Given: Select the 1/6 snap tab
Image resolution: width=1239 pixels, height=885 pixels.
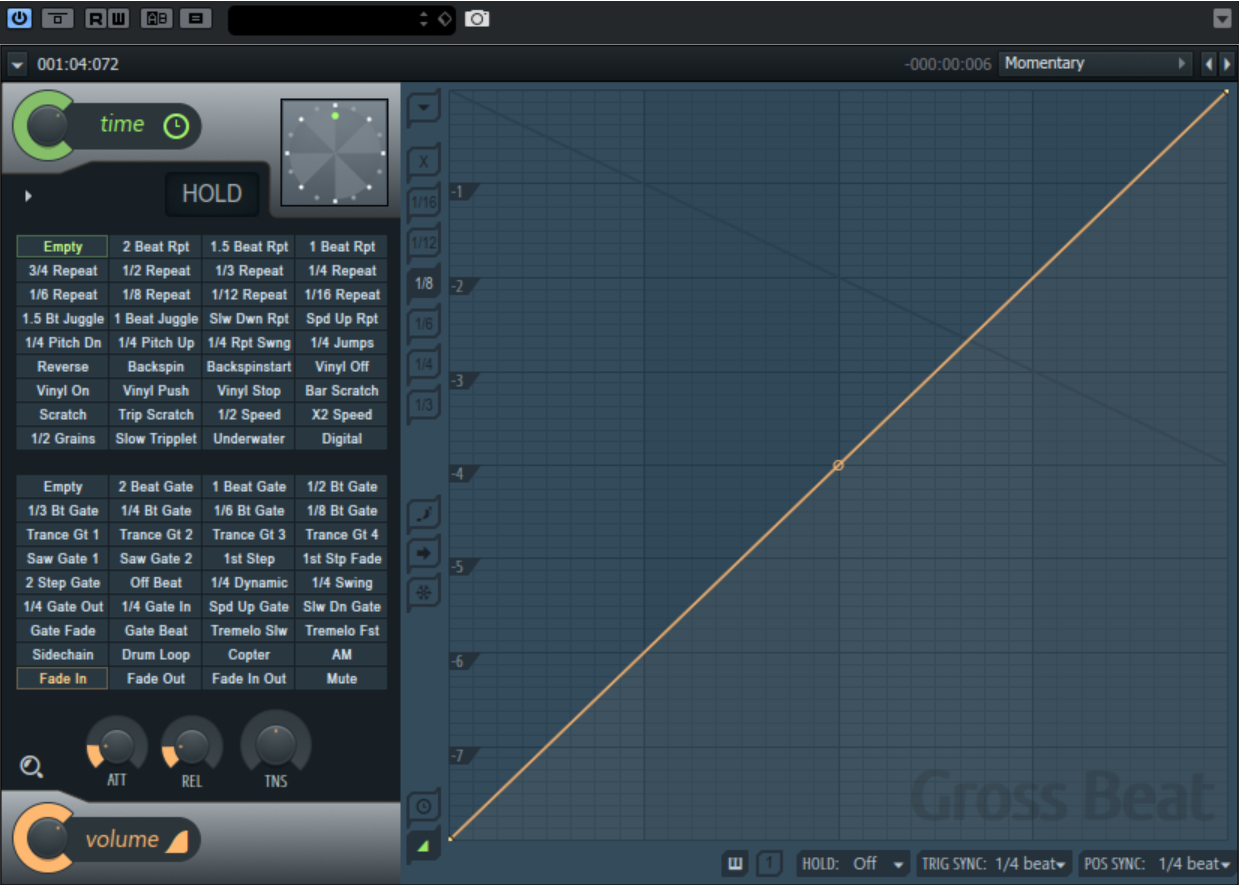Looking at the screenshot, I should pyautogui.click(x=424, y=324).
